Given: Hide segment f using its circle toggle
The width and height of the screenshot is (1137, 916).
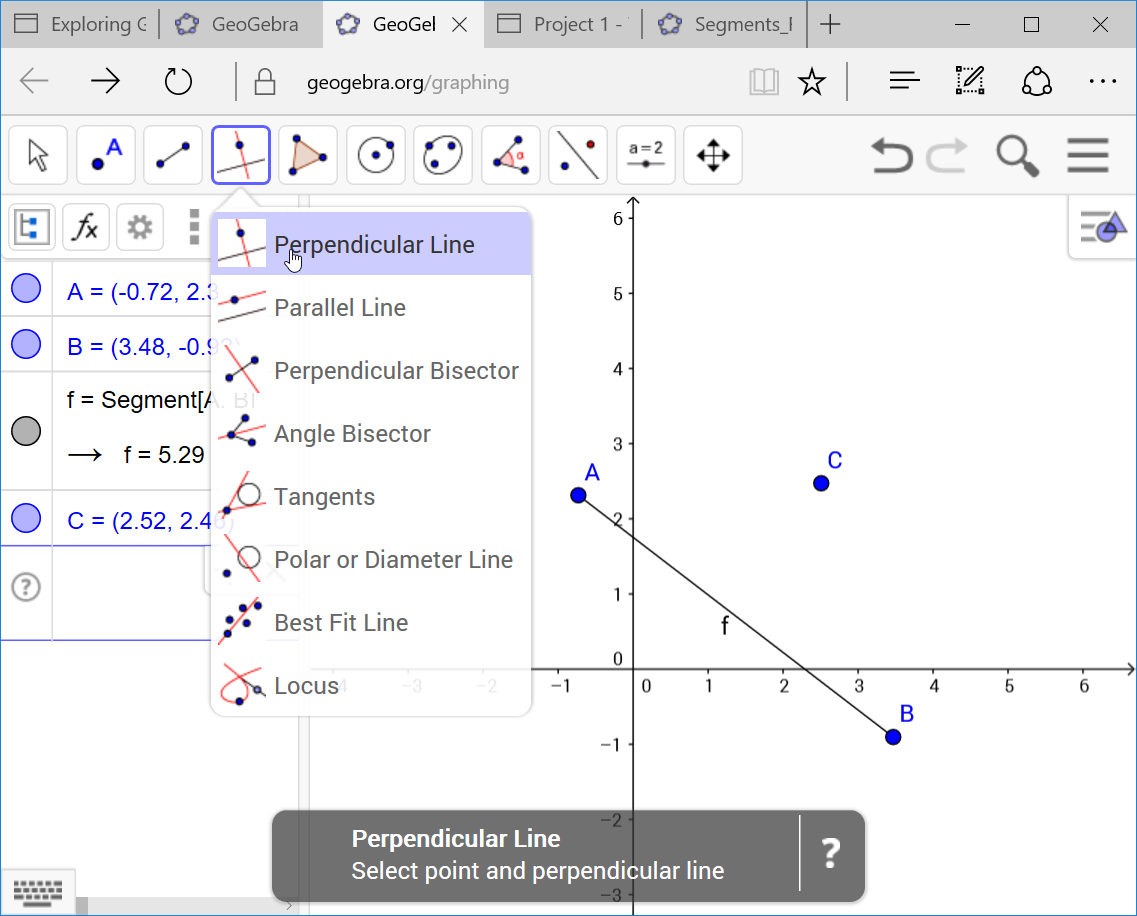Looking at the screenshot, I should pos(27,430).
